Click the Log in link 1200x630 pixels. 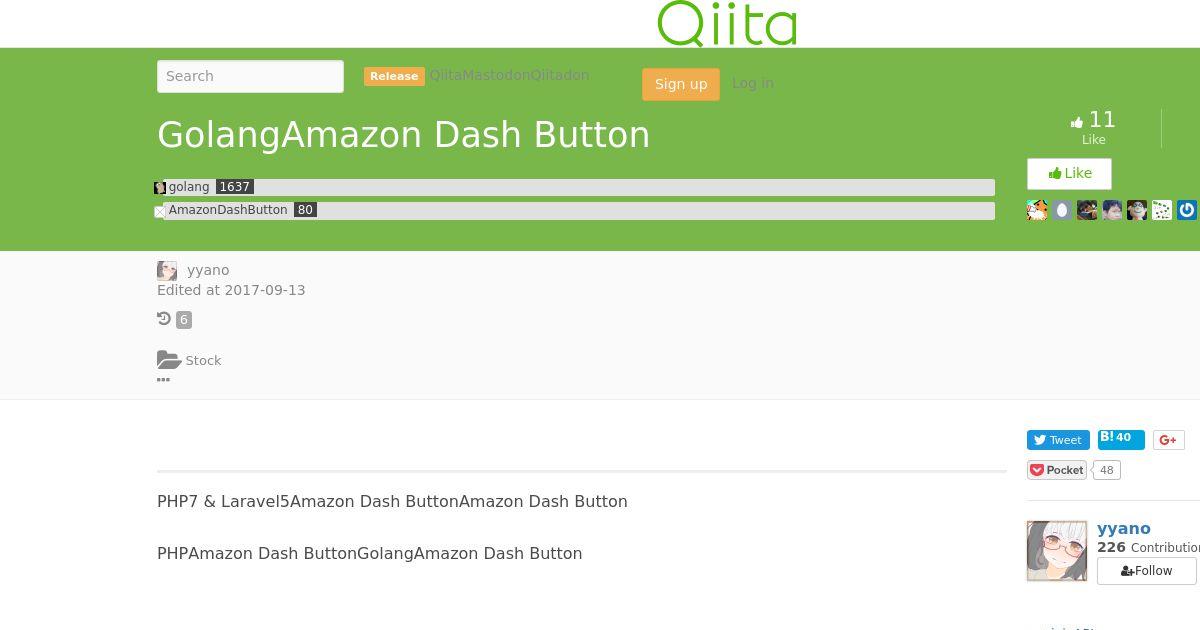[752, 83]
